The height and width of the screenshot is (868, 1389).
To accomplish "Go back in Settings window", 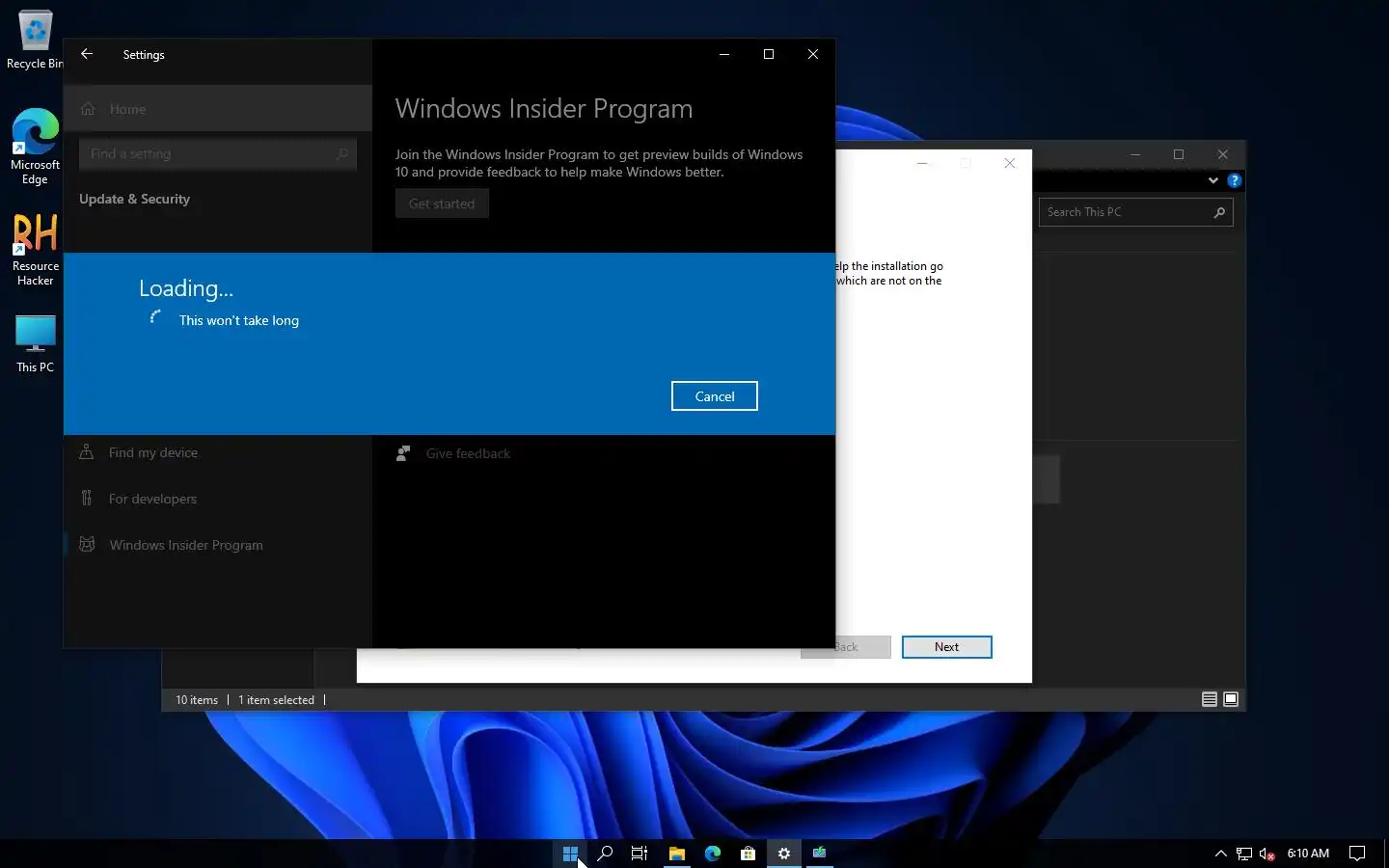I will (87, 54).
